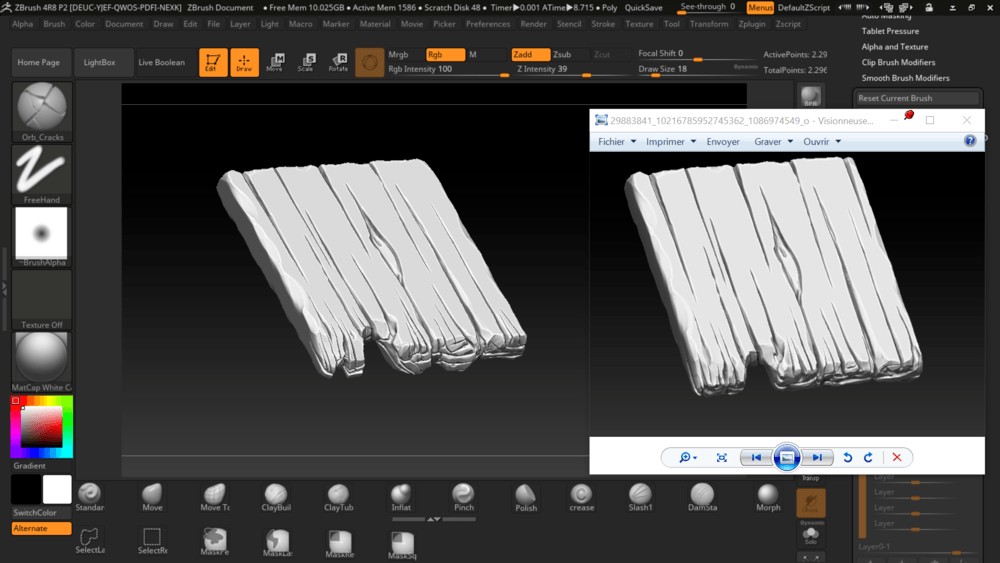
Task: Activate the Rotate transform button
Action: [x=338, y=62]
